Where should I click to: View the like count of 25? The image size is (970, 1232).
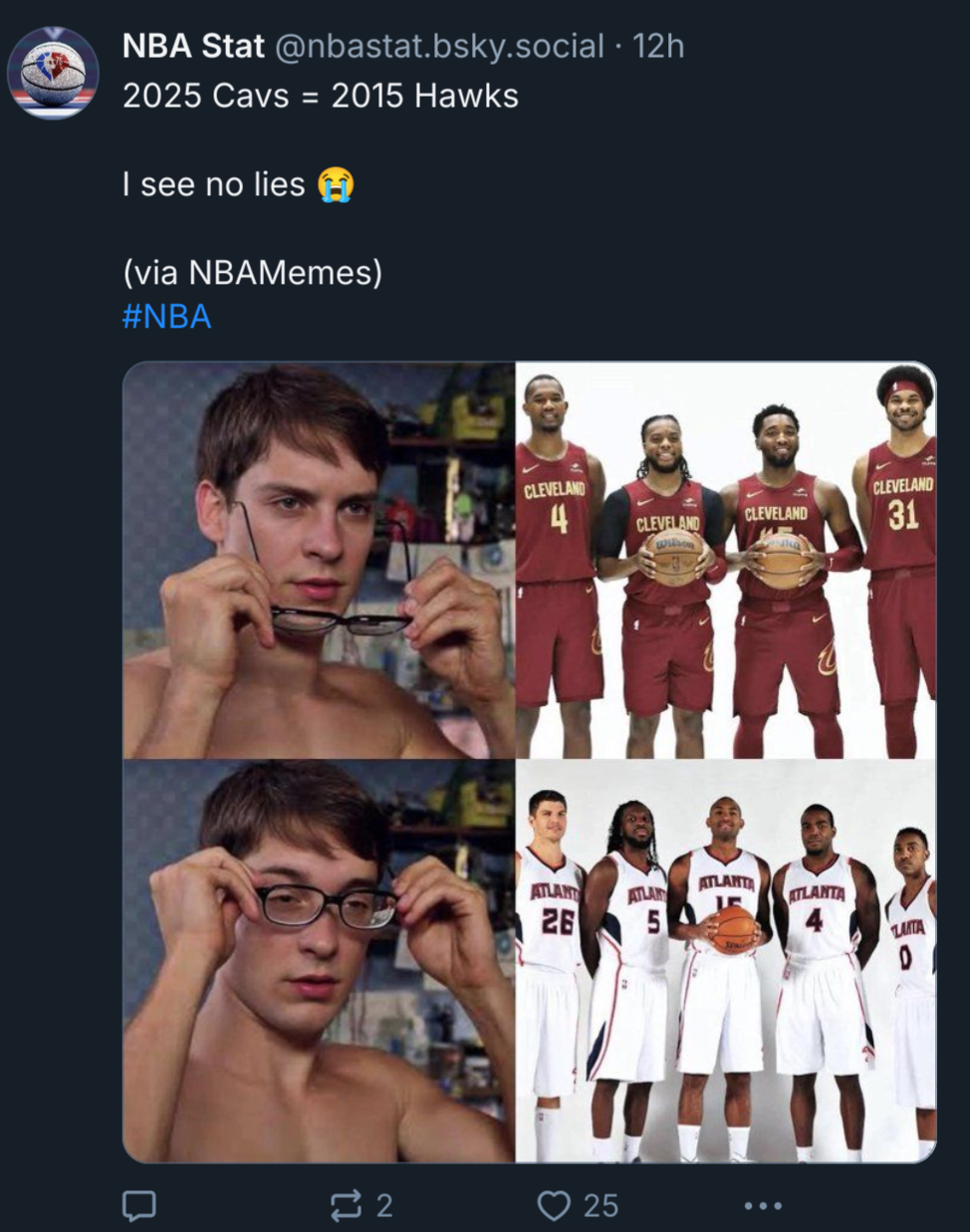pyautogui.click(x=601, y=1206)
